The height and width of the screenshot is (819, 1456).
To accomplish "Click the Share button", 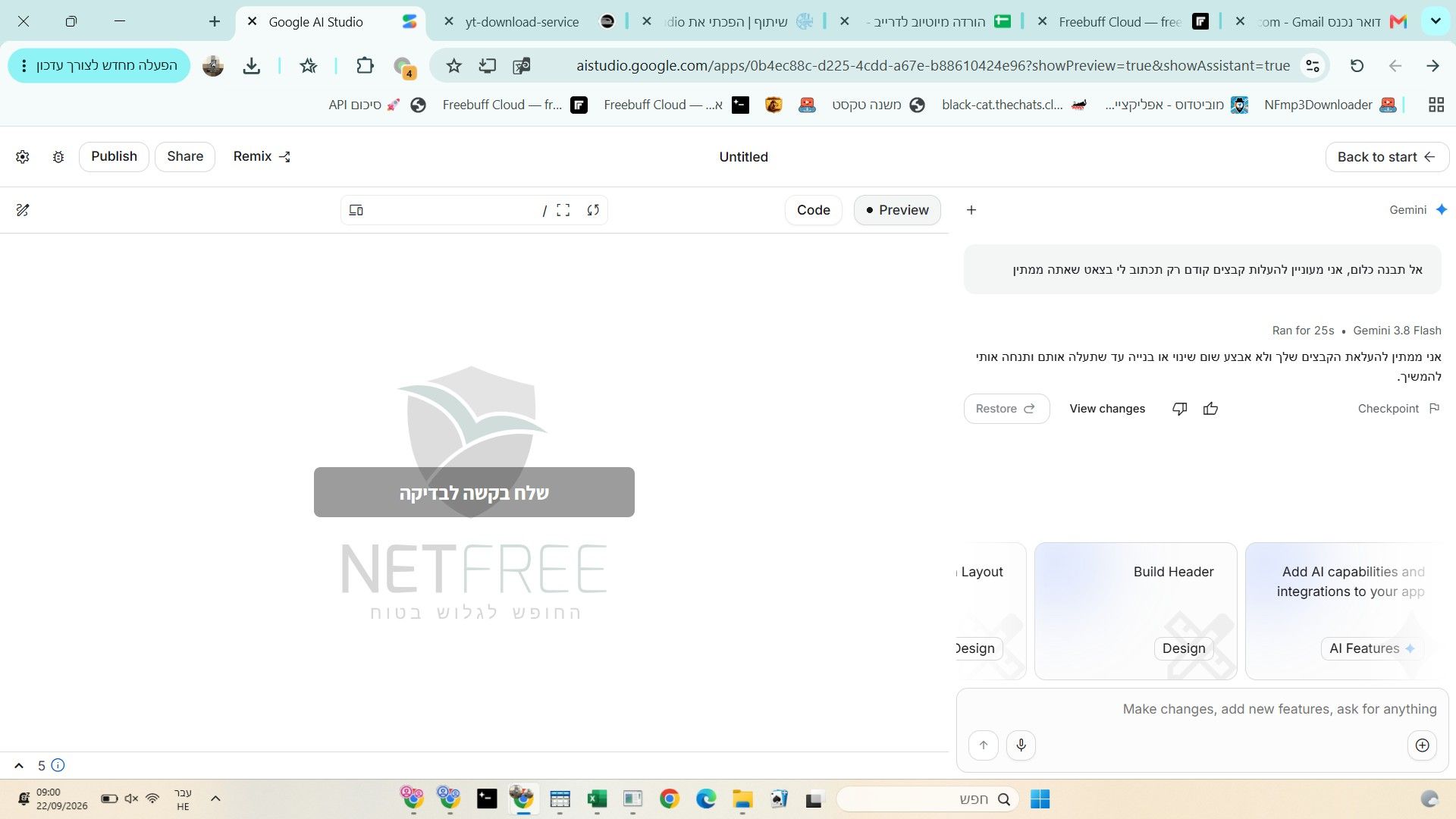I will click(x=185, y=157).
